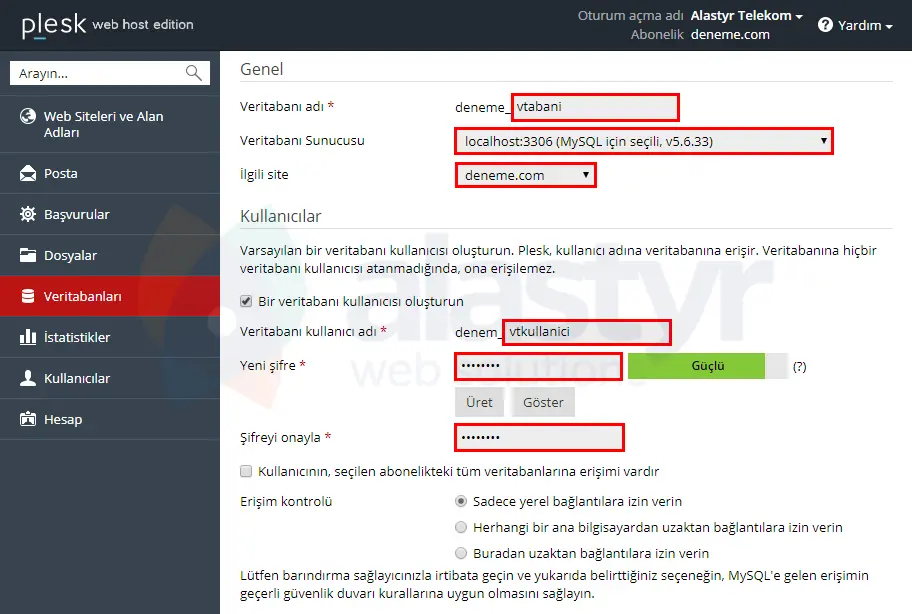Click the Üret password button

479,402
